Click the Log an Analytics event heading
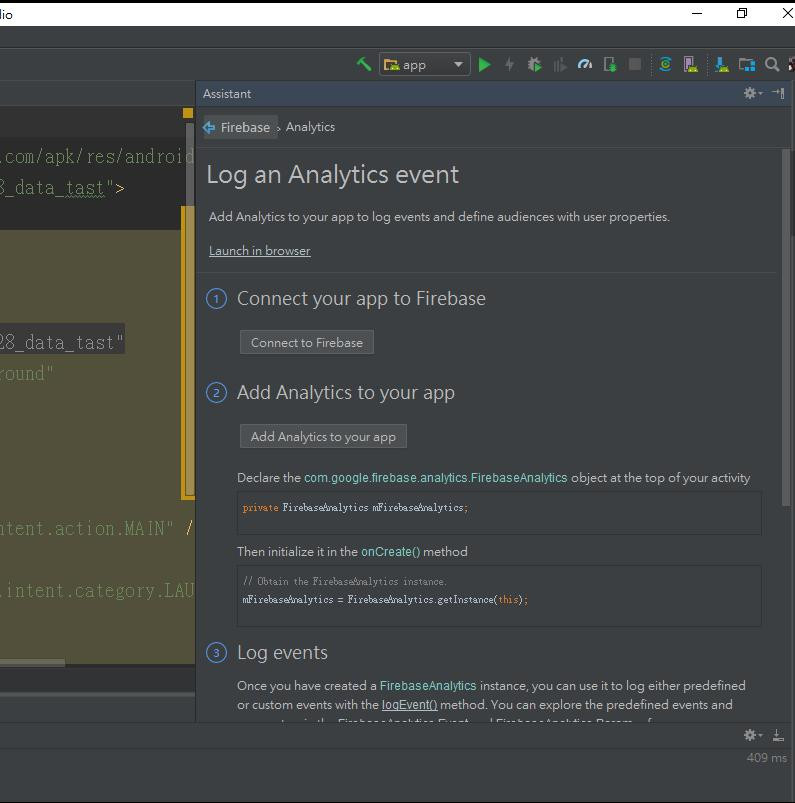795x803 pixels. (332, 175)
